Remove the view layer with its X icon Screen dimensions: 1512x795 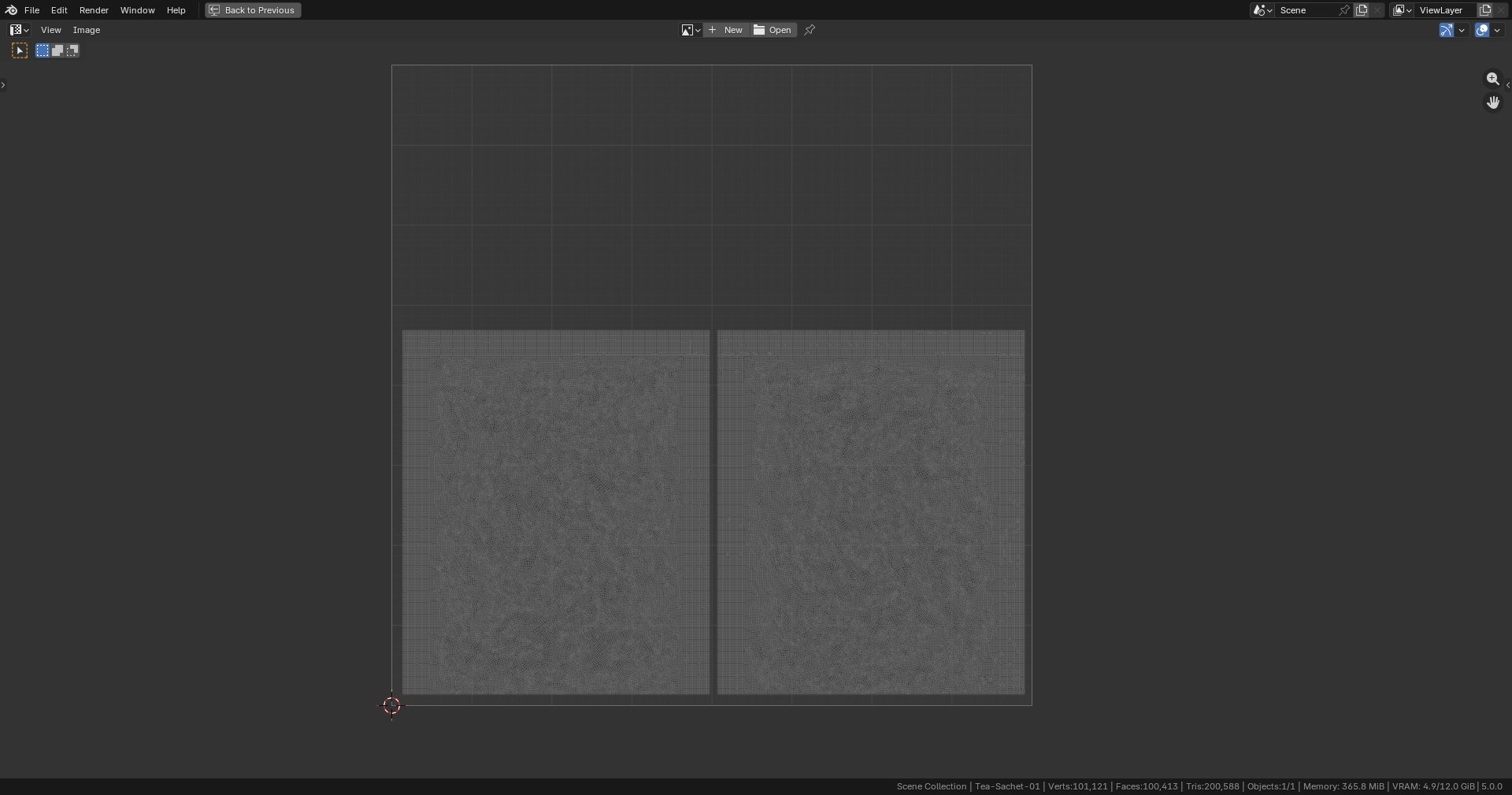[x=1501, y=10]
